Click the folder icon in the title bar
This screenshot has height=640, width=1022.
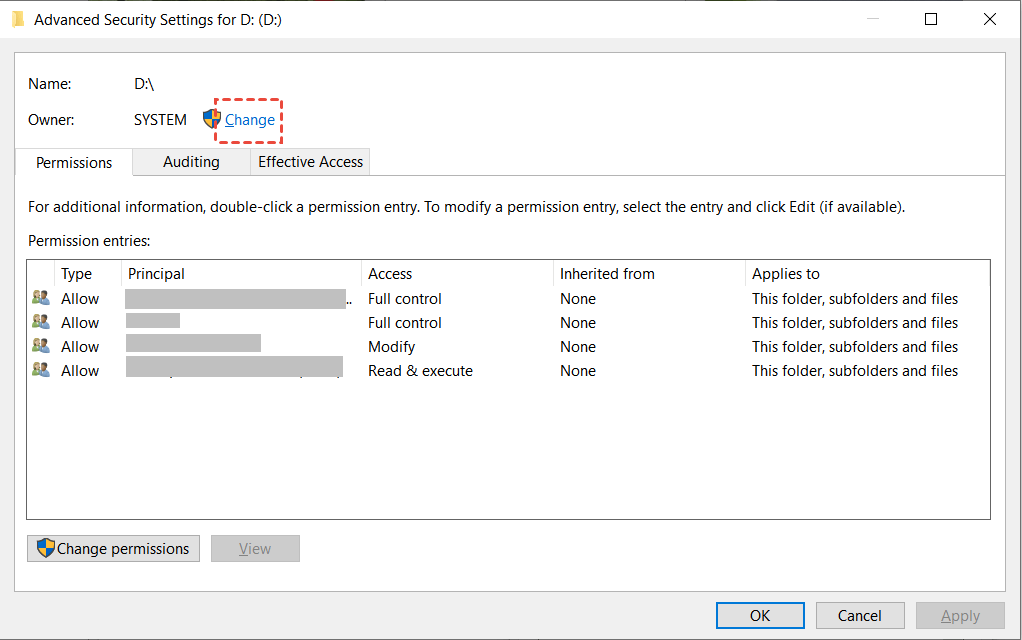(x=18, y=19)
